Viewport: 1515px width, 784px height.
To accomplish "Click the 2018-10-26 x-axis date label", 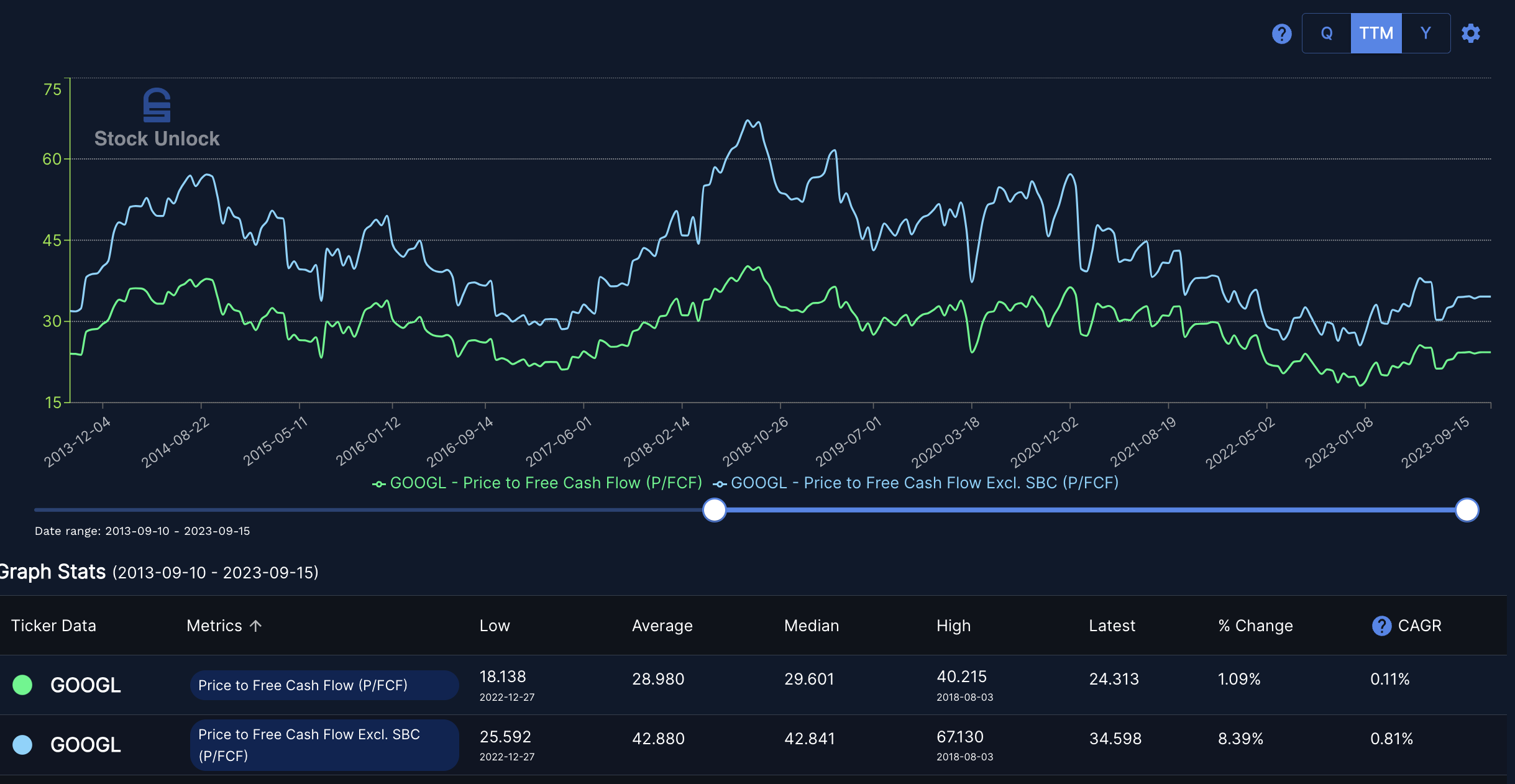I will coord(755,442).
